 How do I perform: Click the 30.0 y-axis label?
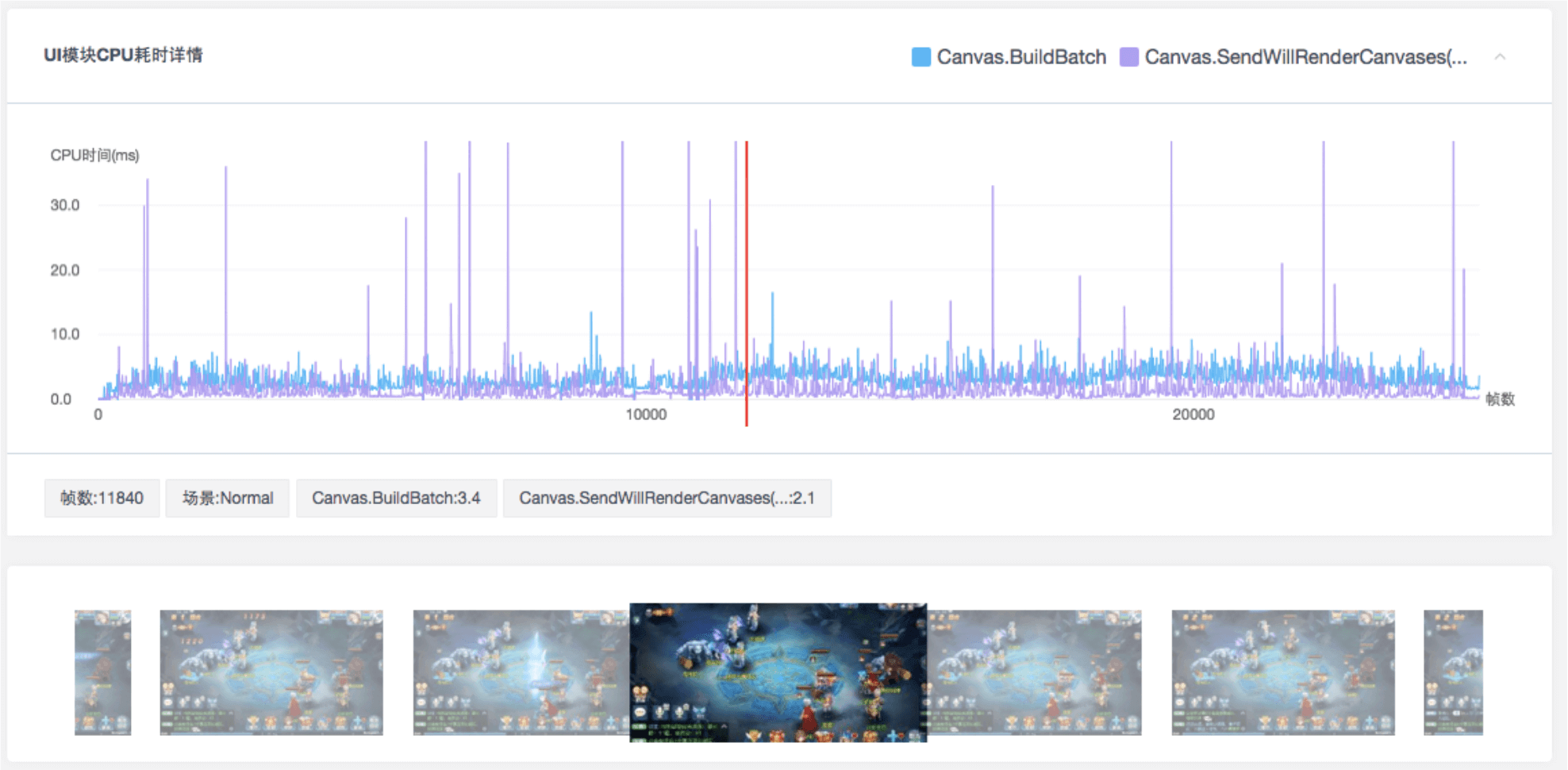click(x=65, y=206)
